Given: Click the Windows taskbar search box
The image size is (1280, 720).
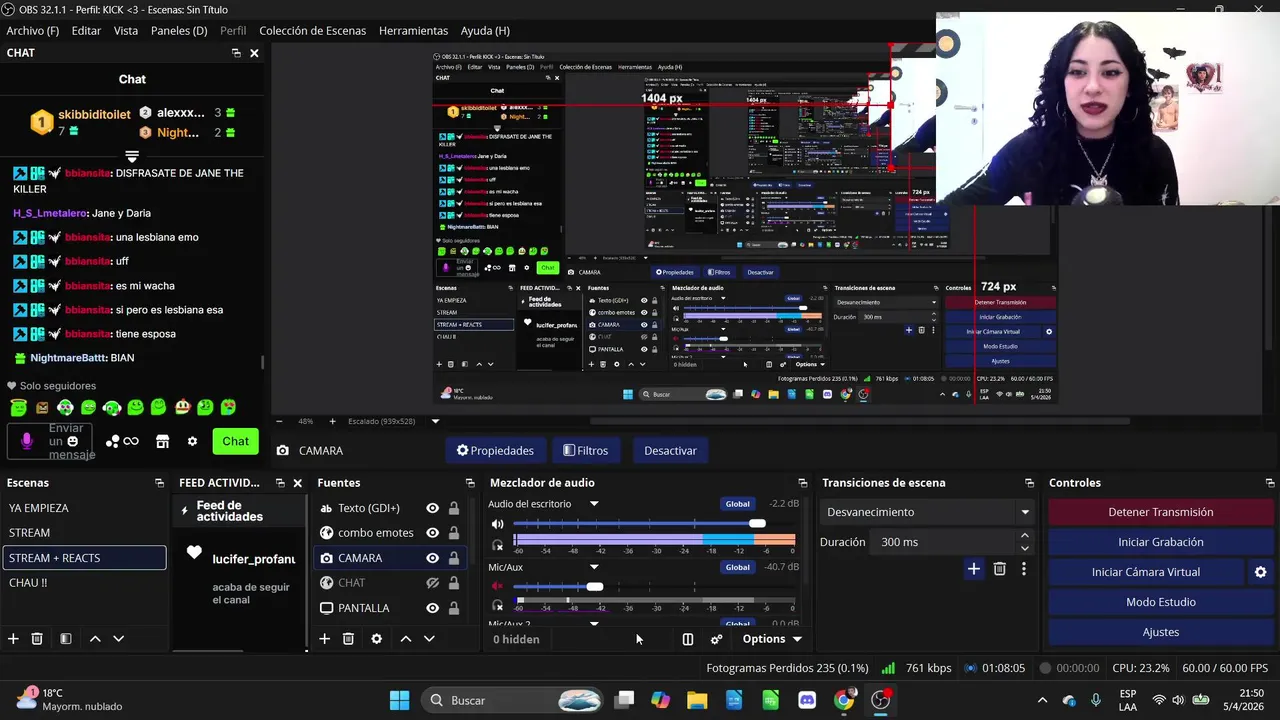Looking at the screenshot, I should (x=511, y=700).
